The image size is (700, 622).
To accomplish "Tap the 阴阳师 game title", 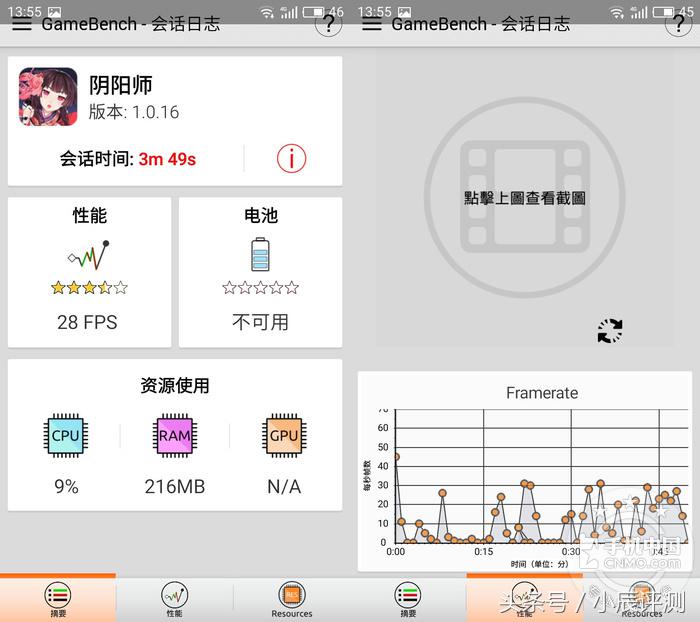I will click(121, 85).
